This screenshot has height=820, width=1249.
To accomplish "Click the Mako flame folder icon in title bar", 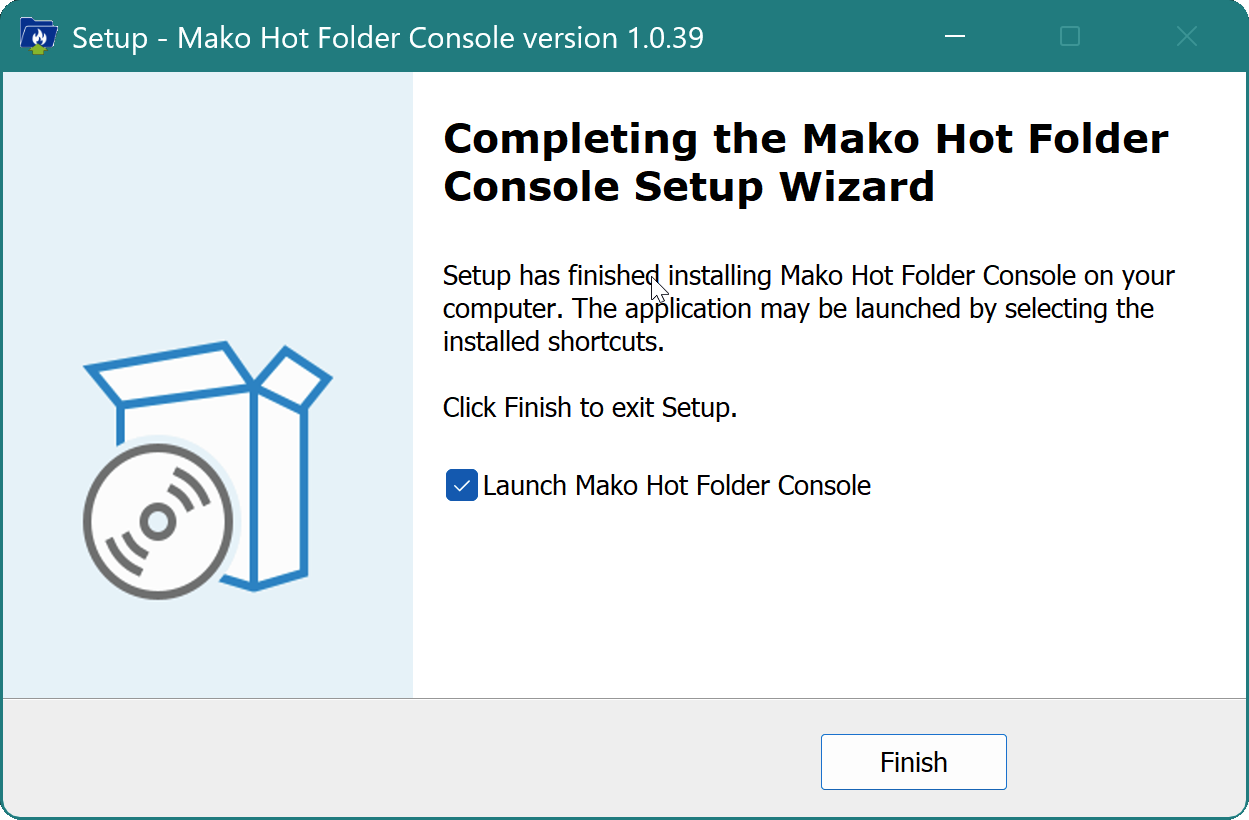I will tap(38, 36).
